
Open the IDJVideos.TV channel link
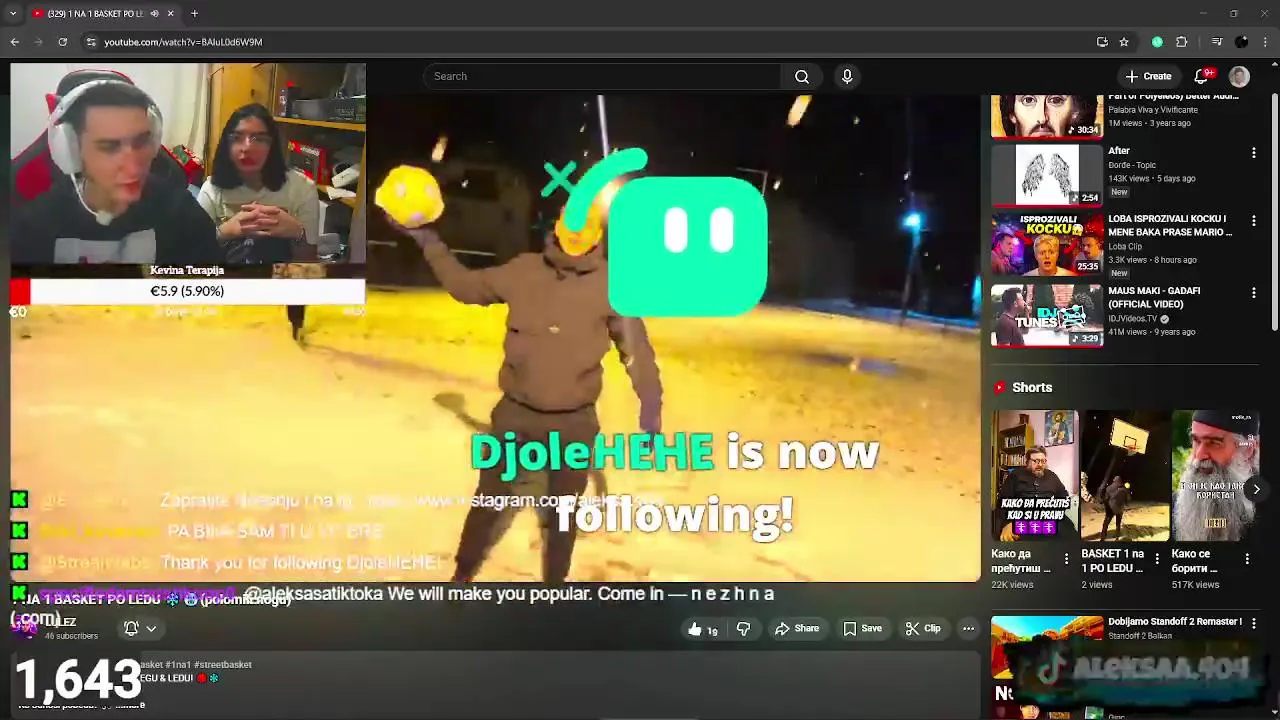pos(1132,319)
